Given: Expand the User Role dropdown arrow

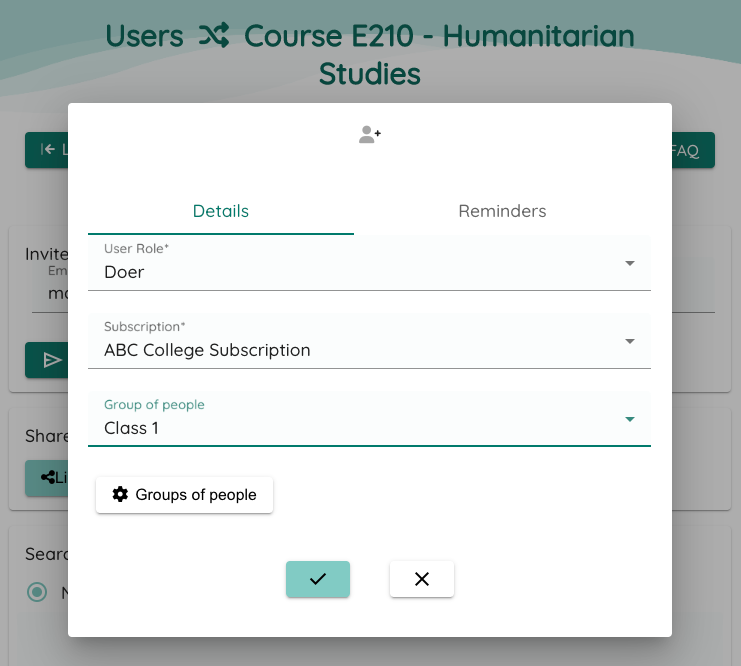Looking at the screenshot, I should point(629,263).
